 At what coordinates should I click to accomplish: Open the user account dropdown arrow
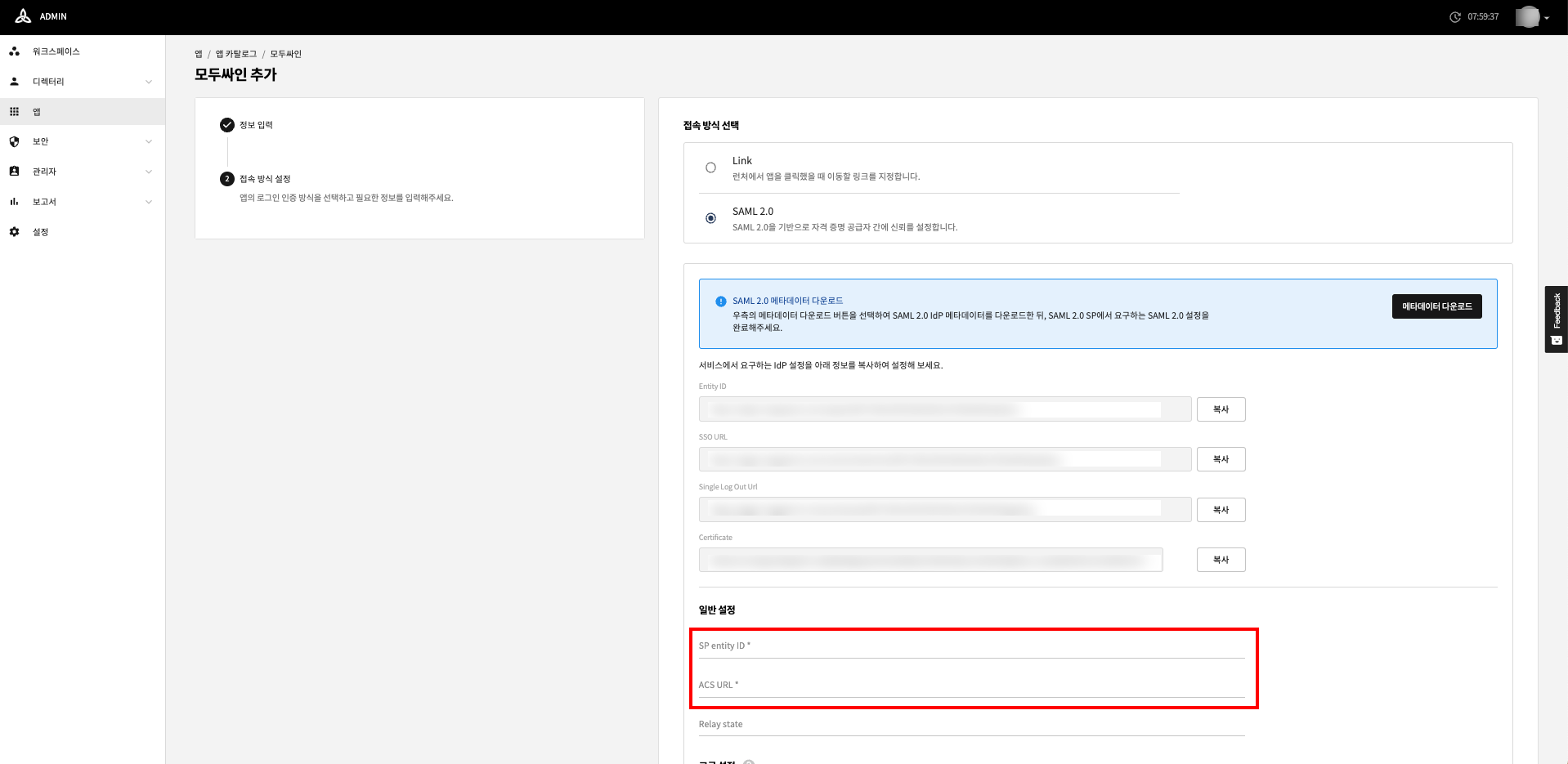pyautogui.click(x=1547, y=18)
